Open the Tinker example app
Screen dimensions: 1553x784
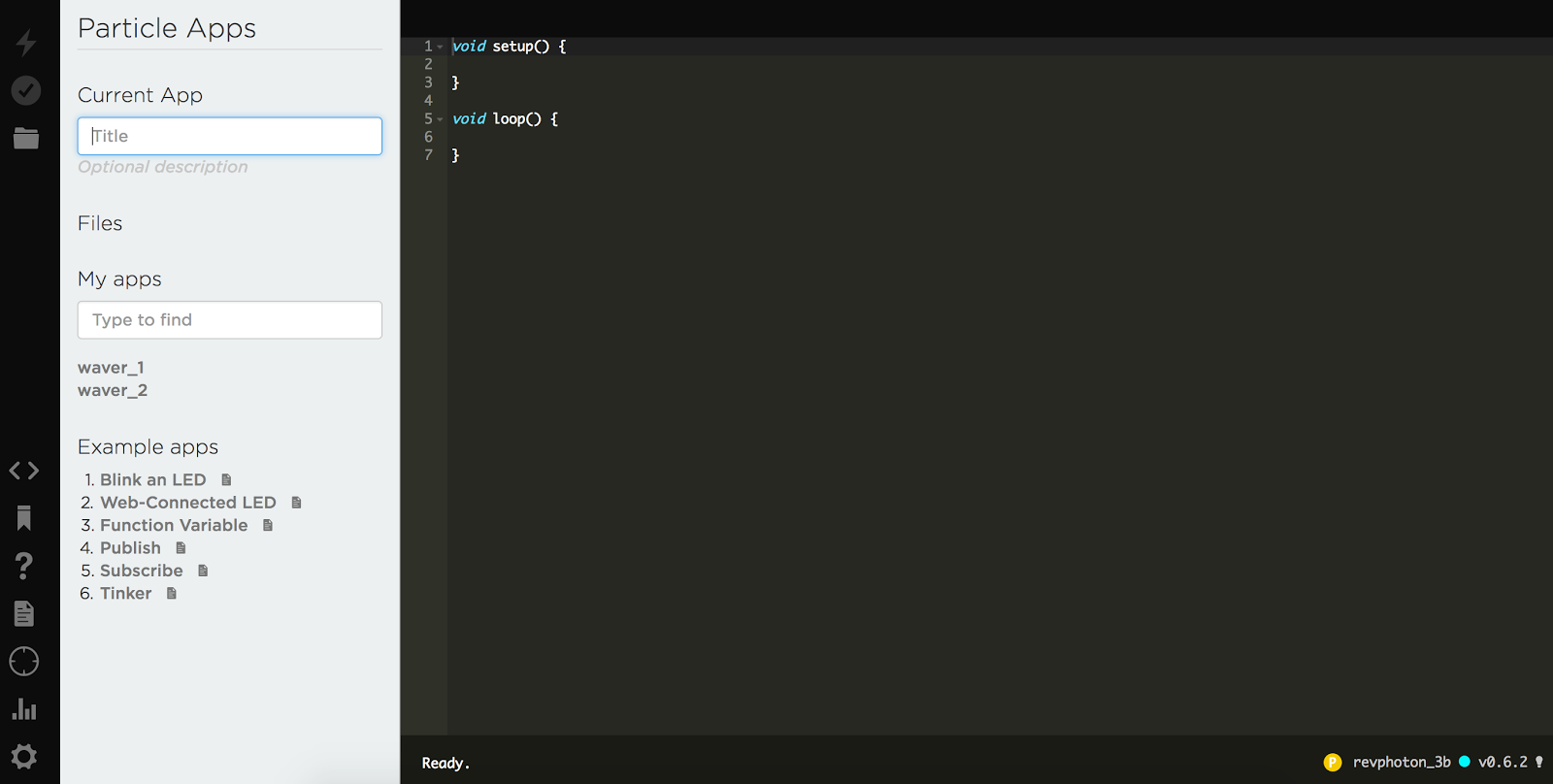126,593
